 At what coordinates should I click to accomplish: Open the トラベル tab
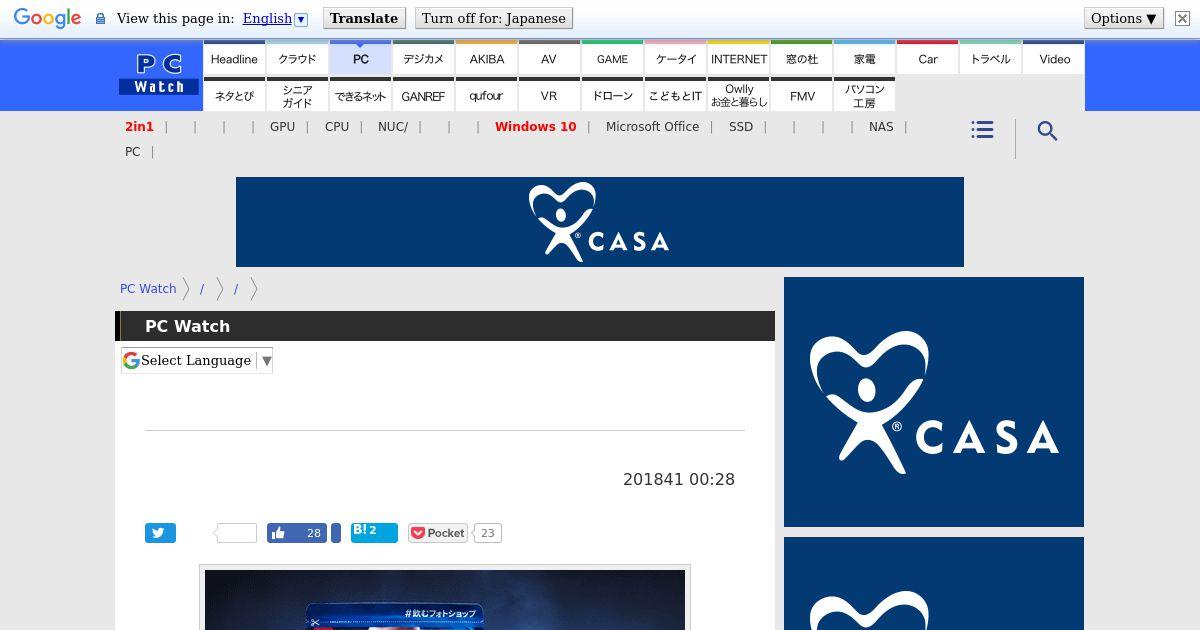click(990, 58)
